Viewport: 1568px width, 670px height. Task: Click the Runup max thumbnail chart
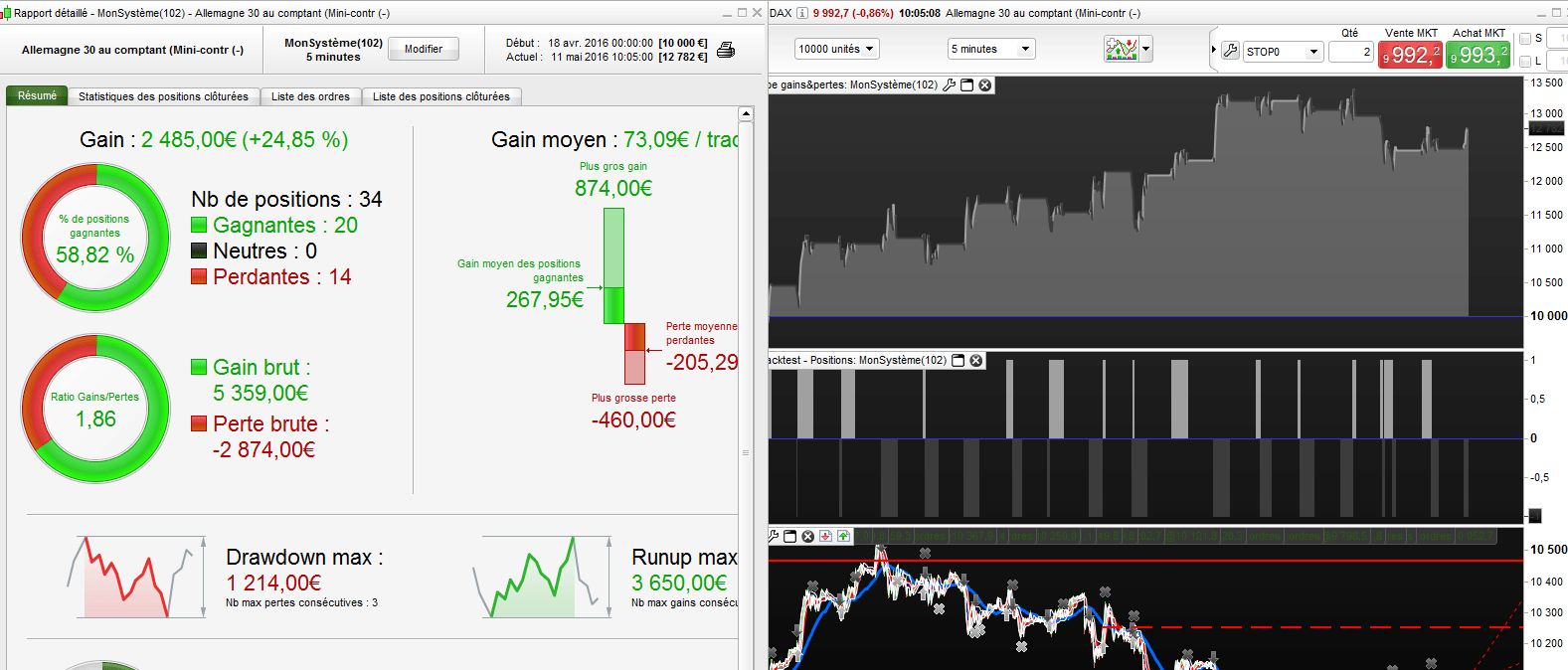(x=542, y=577)
